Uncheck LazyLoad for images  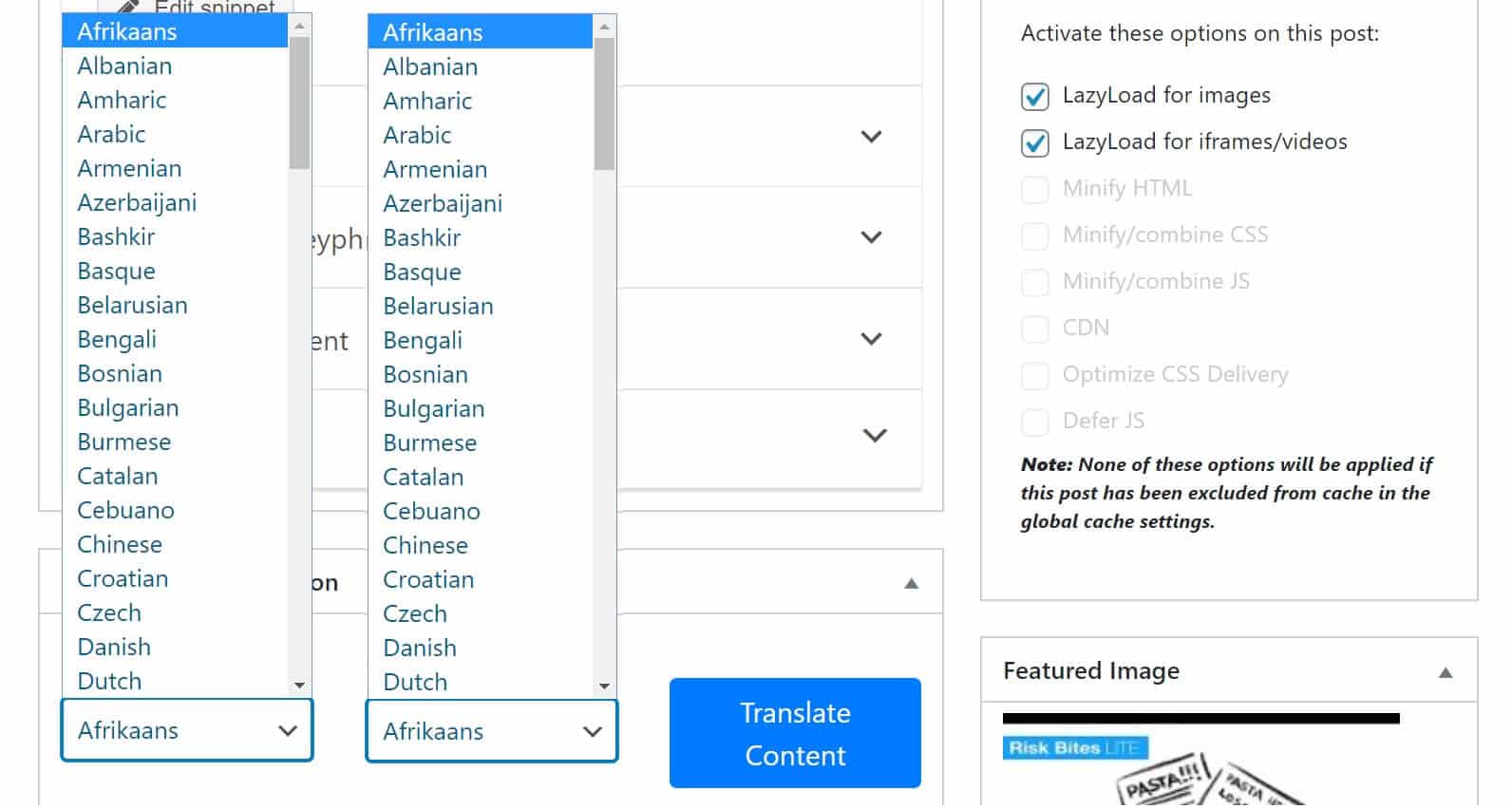pyautogui.click(x=1034, y=97)
